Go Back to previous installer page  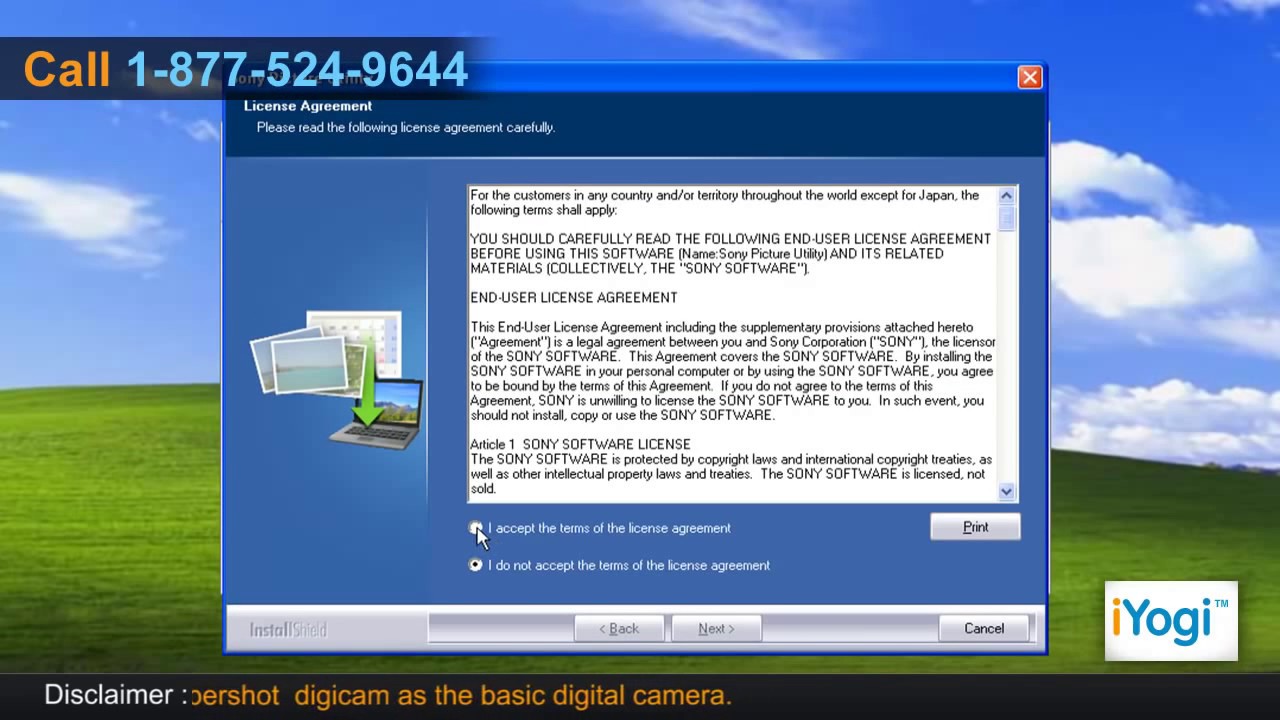click(619, 629)
